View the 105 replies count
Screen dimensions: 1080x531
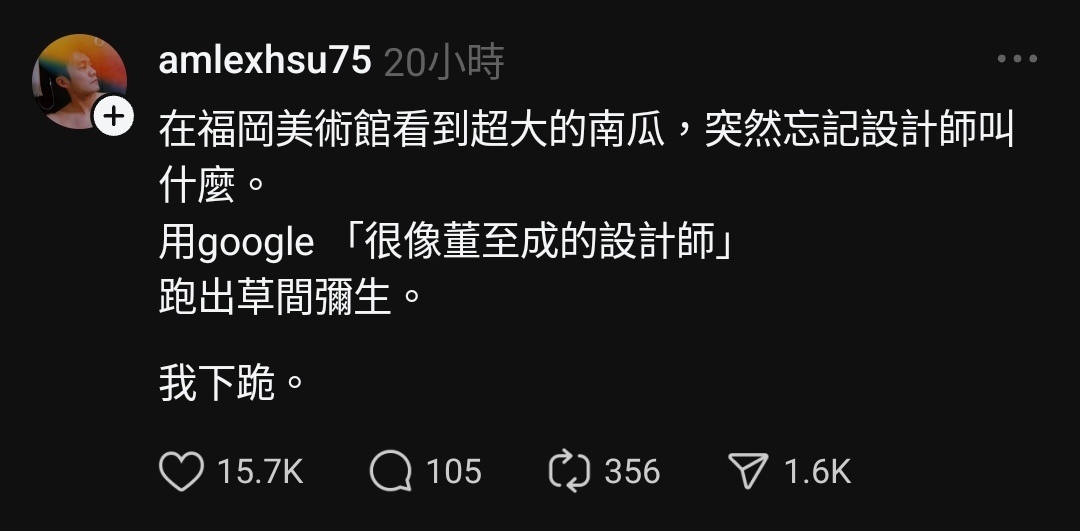454,472
